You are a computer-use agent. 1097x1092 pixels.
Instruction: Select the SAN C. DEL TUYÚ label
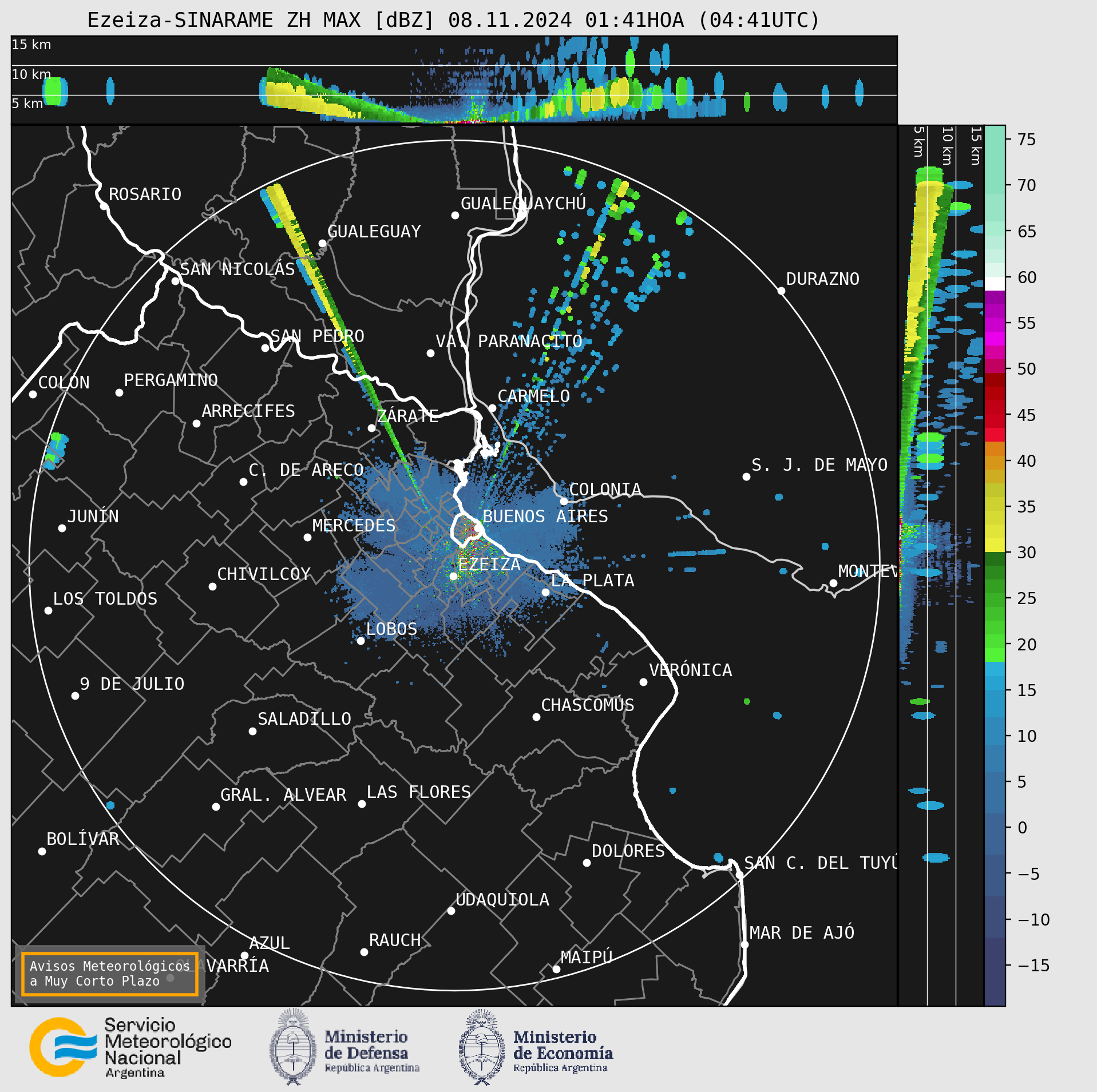pyautogui.click(x=821, y=863)
